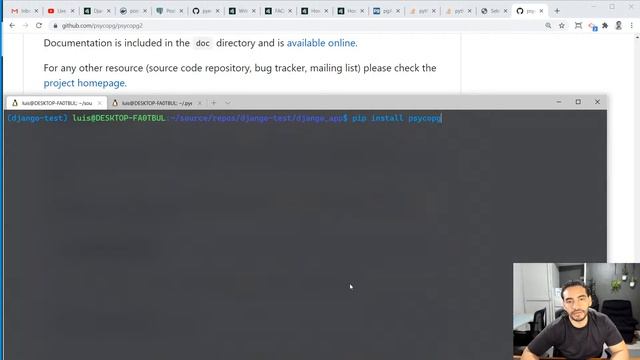Click the extension icon with blue badge
This screenshot has width=640, height=360.
pyautogui.click(x=592, y=26)
